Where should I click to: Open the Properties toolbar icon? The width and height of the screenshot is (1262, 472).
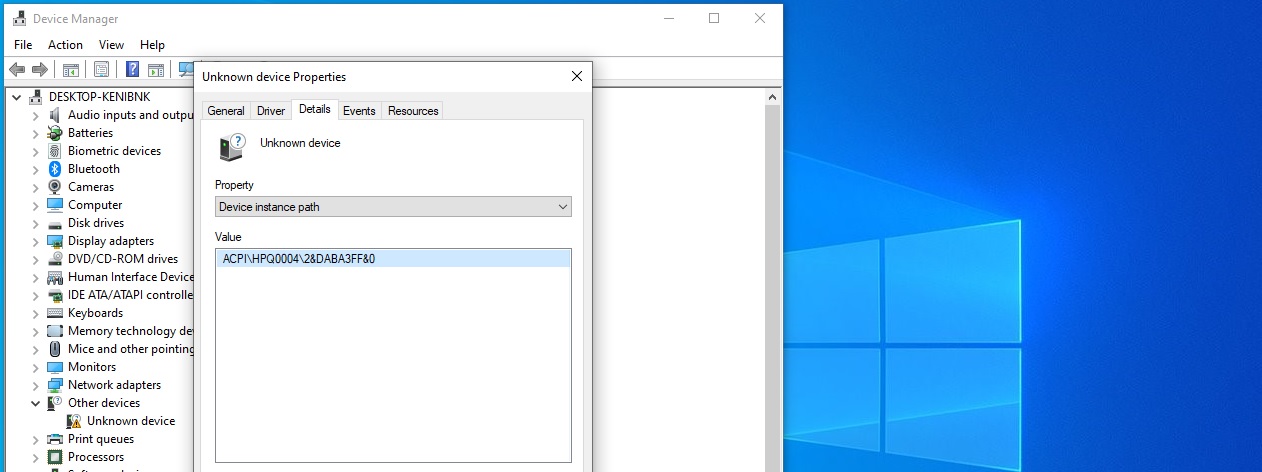[101, 69]
